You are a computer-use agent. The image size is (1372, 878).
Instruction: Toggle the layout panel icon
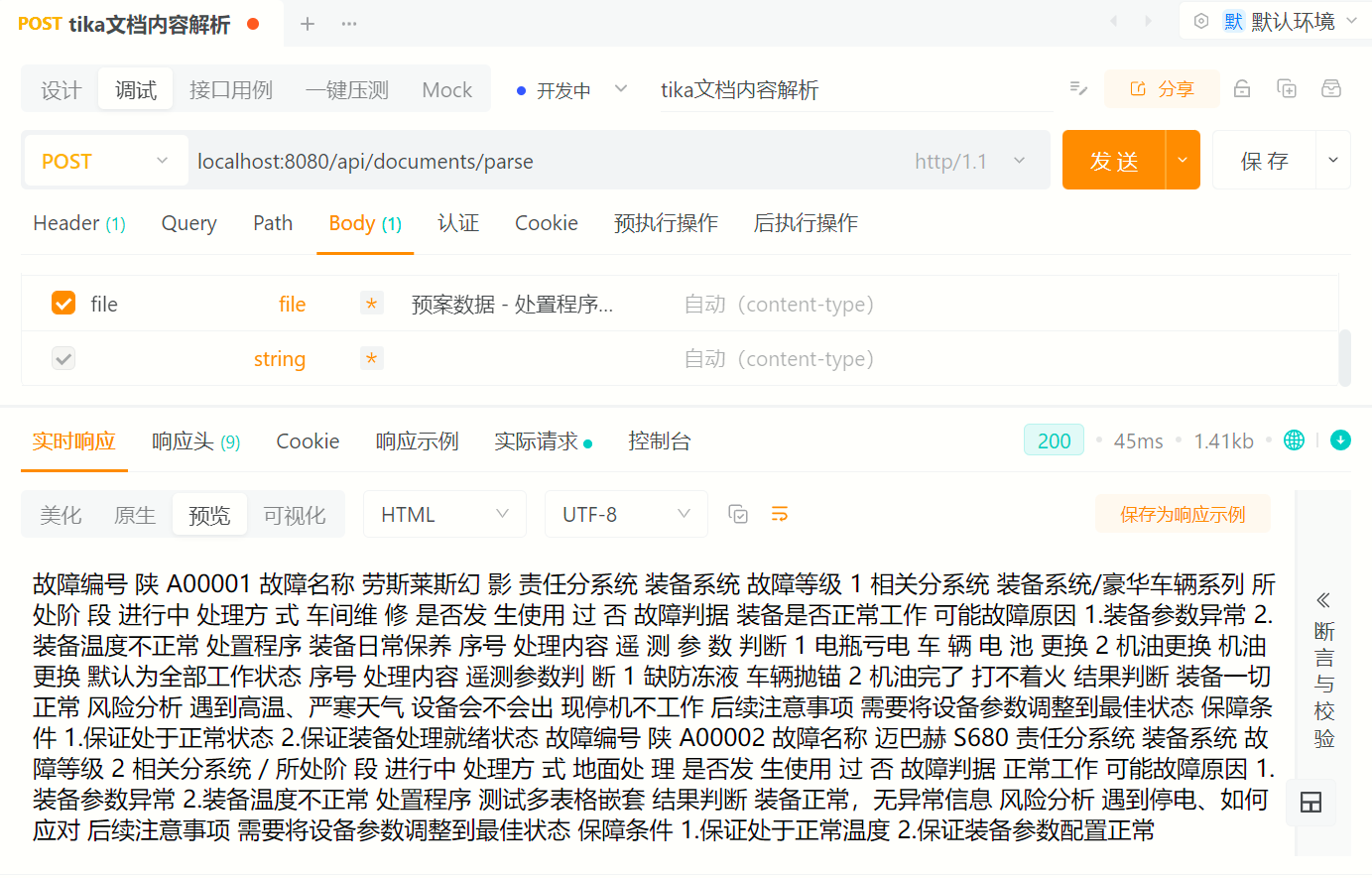point(1310,803)
